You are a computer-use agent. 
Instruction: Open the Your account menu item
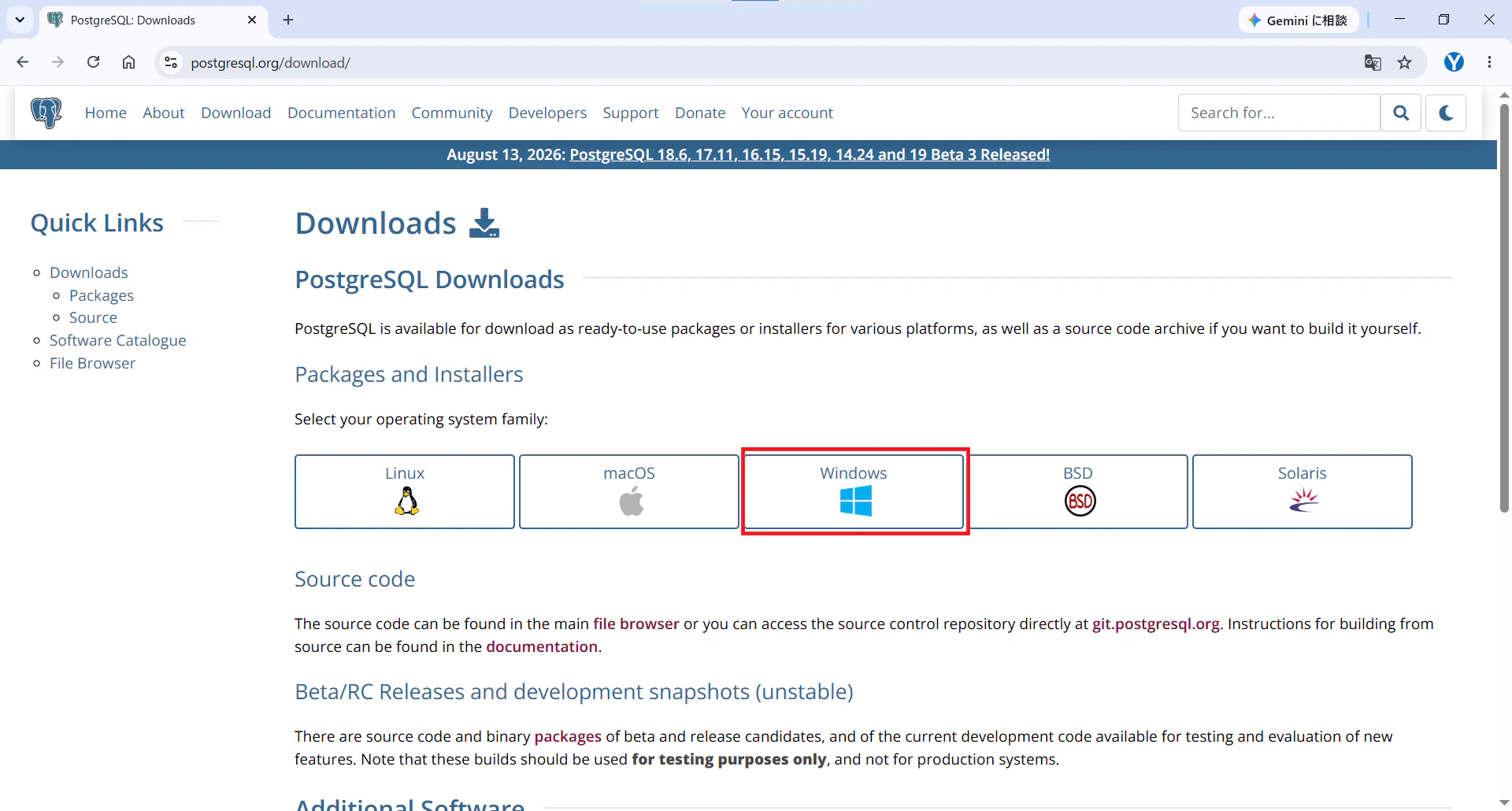787,113
